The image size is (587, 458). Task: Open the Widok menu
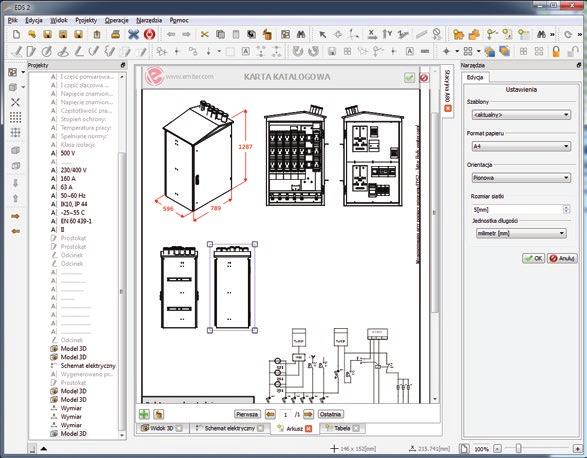(x=59, y=20)
